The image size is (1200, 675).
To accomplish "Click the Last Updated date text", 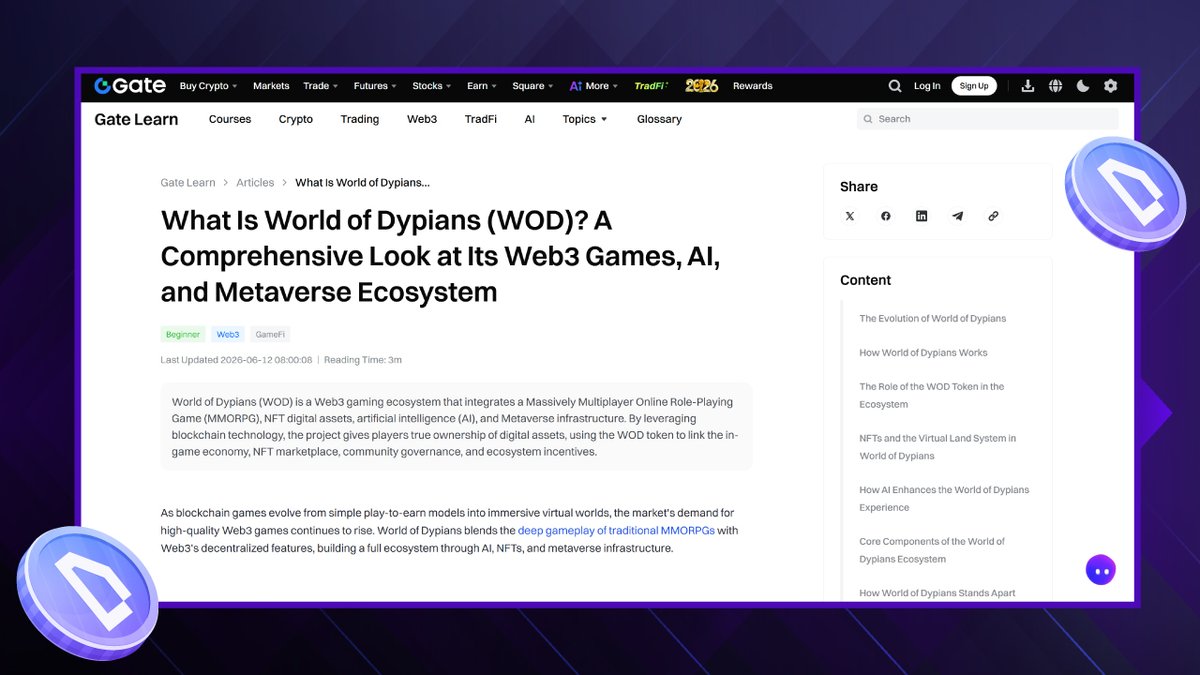I will pyautogui.click(x=237, y=360).
